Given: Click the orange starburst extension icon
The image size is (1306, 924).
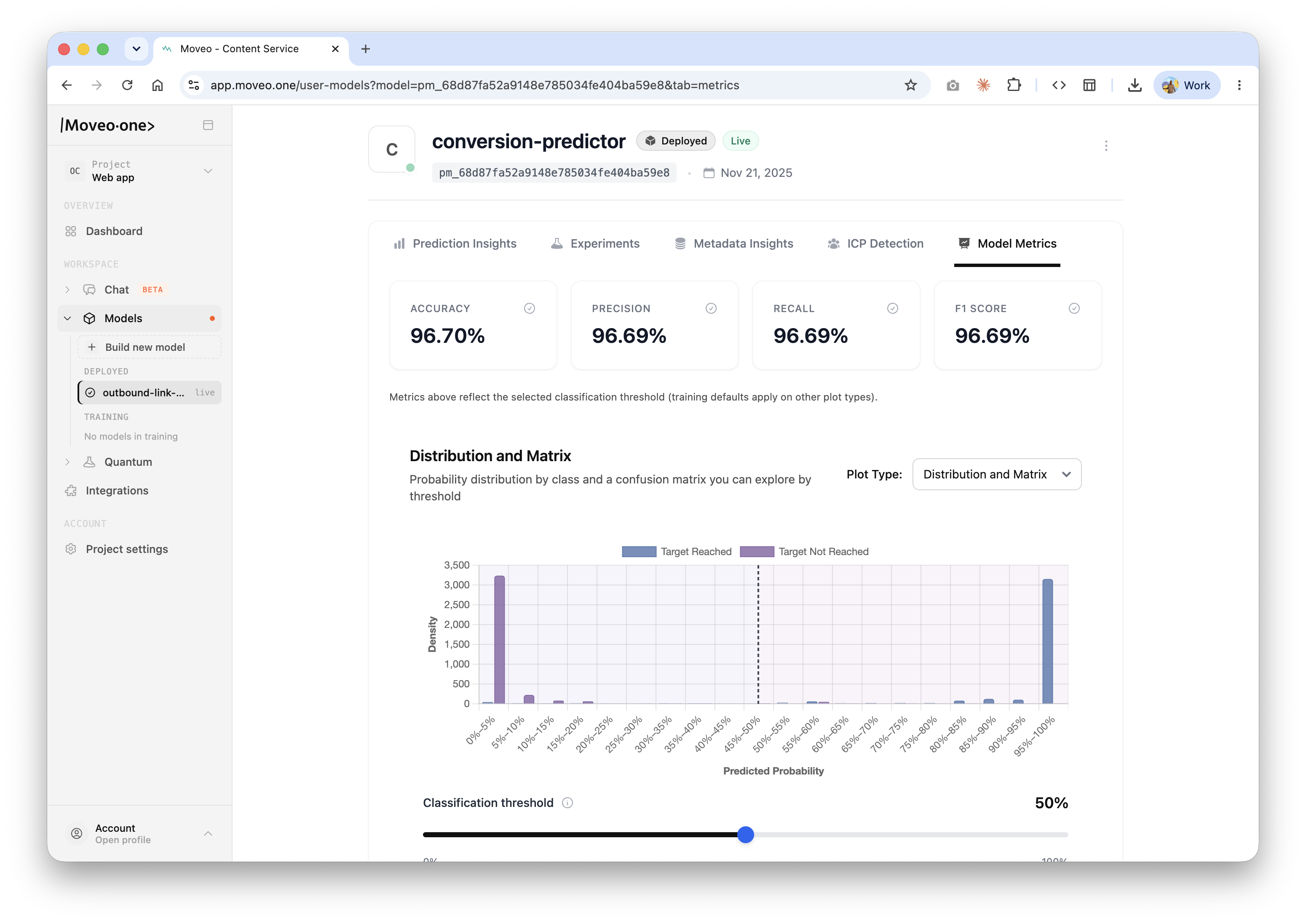Looking at the screenshot, I should [x=983, y=85].
